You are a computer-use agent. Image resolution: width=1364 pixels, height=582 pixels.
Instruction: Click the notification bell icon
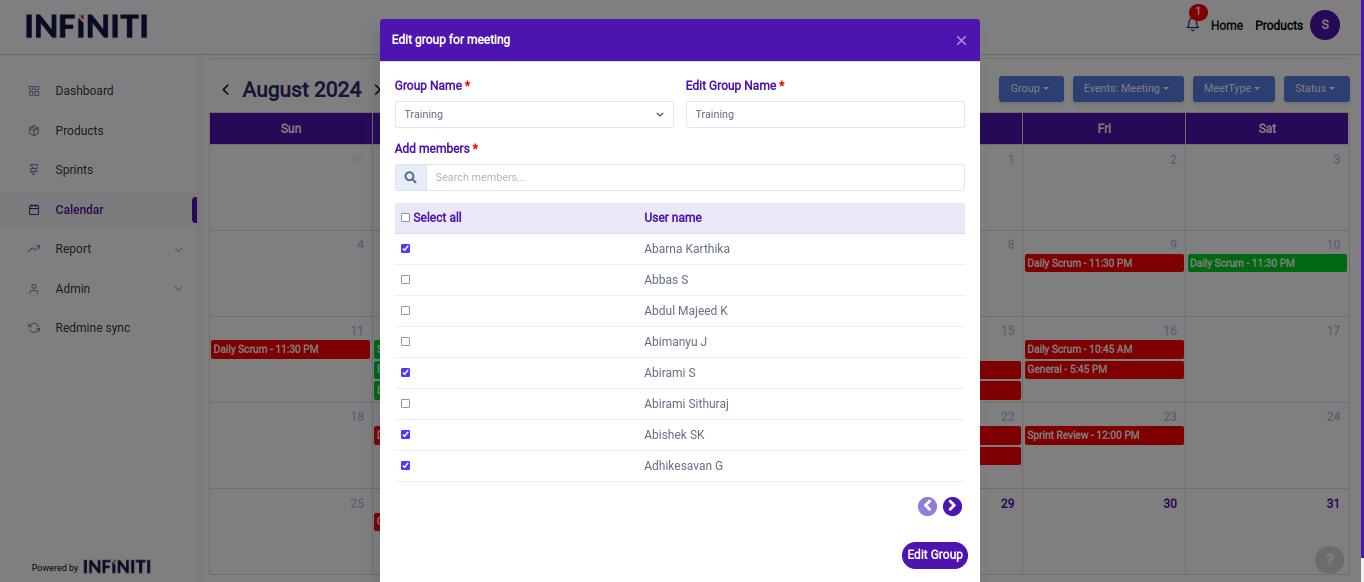click(x=1192, y=25)
